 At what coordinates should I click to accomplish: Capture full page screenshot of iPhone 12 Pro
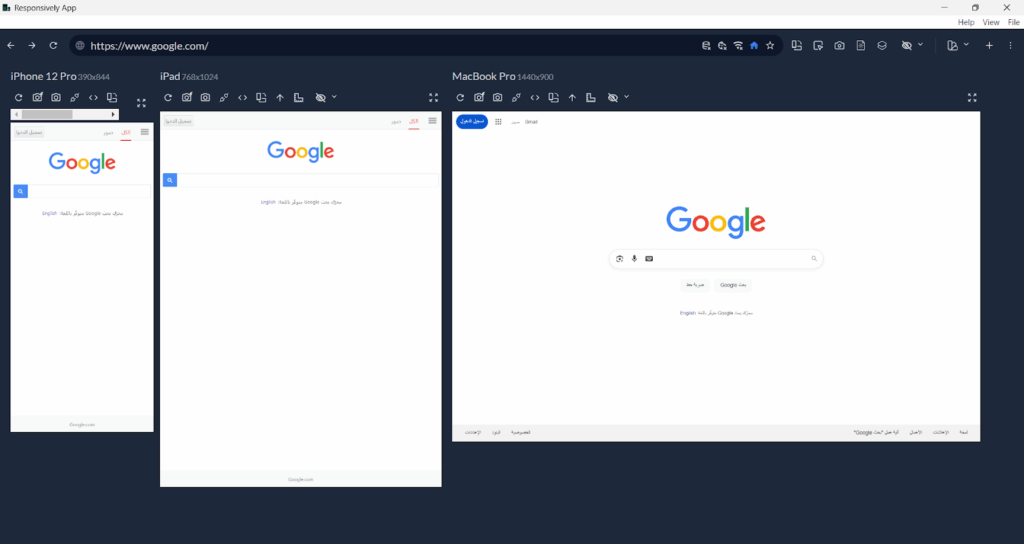[56, 97]
